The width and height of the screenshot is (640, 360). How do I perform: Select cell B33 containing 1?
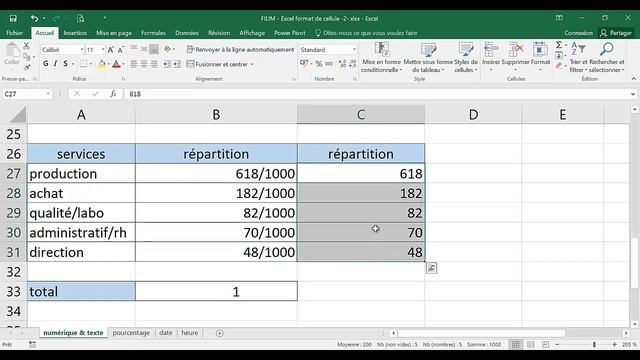pyautogui.click(x=216, y=291)
